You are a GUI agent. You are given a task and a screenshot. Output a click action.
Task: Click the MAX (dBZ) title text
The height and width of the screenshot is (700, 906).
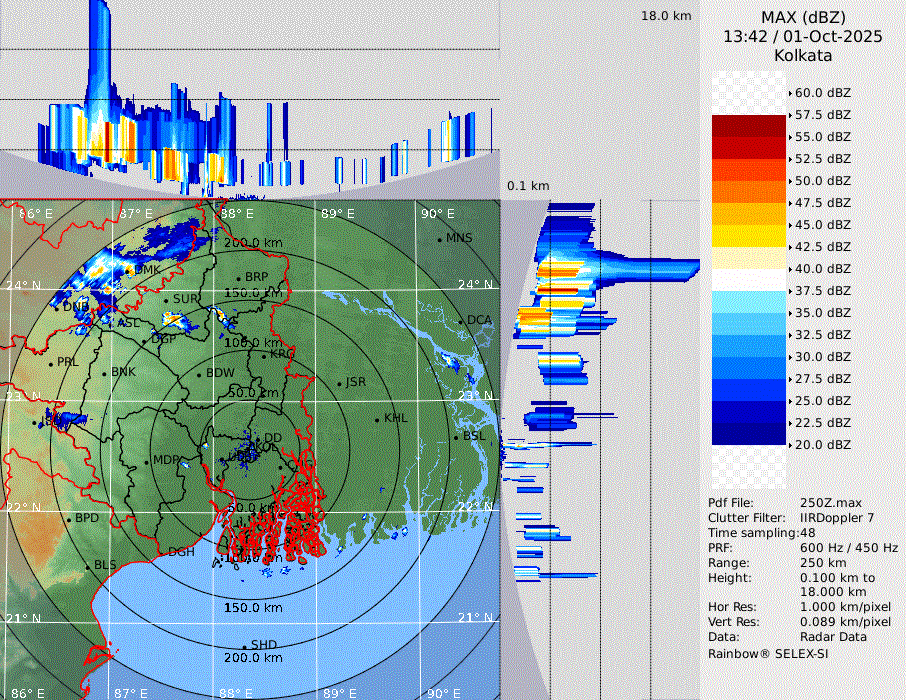coord(802,17)
